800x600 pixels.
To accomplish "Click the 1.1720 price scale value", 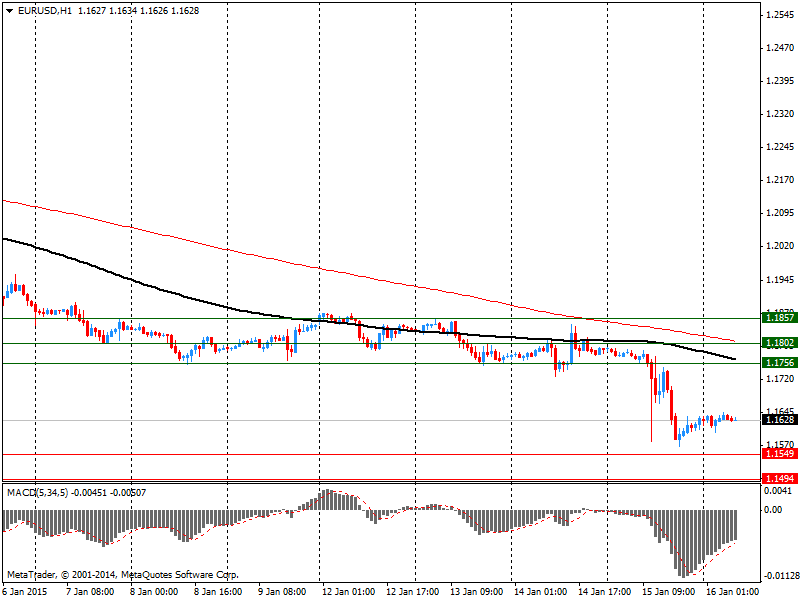I will [x=780, y=379].
